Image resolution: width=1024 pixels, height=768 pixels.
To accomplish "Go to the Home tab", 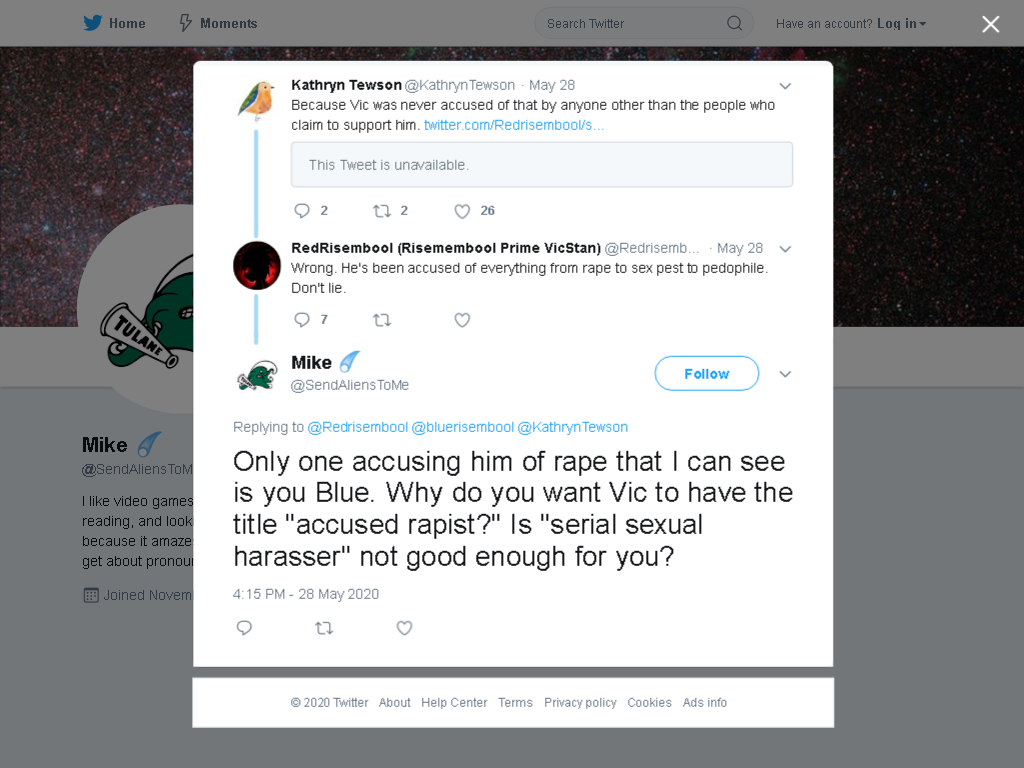I will [114, 24].
